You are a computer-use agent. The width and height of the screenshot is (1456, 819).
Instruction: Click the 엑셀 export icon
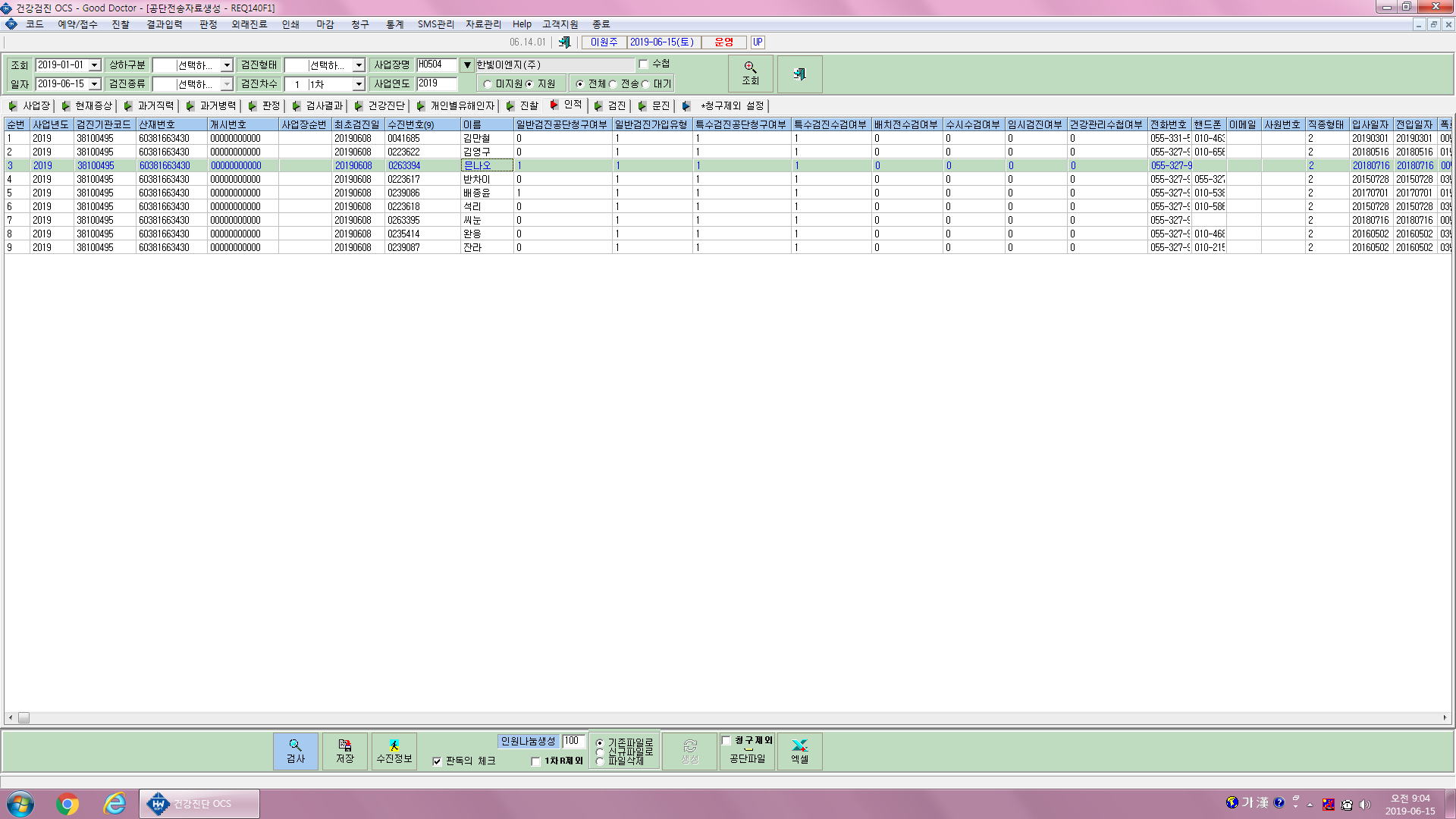tap(799, 751)
